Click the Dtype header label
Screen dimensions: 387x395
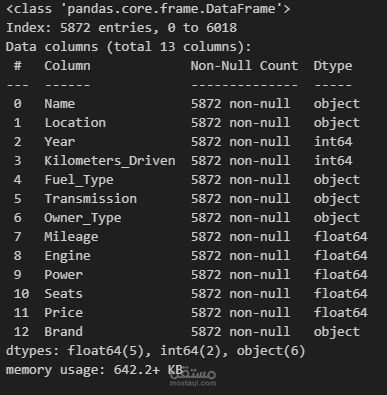tap(333, 66)
